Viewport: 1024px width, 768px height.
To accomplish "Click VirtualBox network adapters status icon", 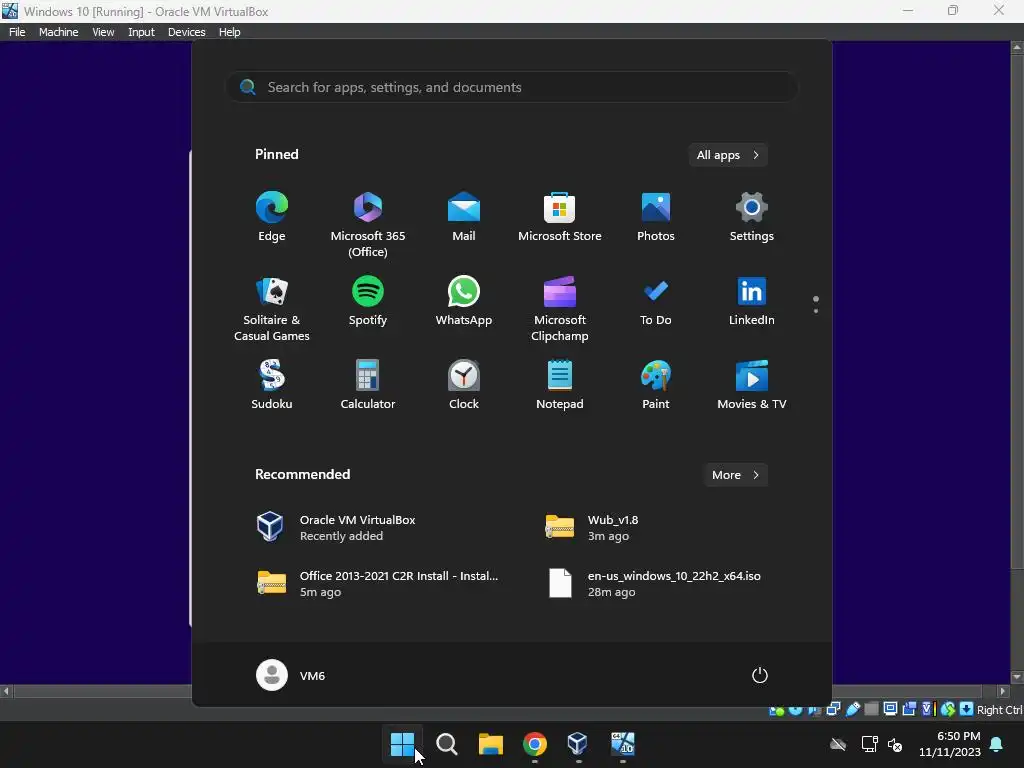I will [833, 709].
